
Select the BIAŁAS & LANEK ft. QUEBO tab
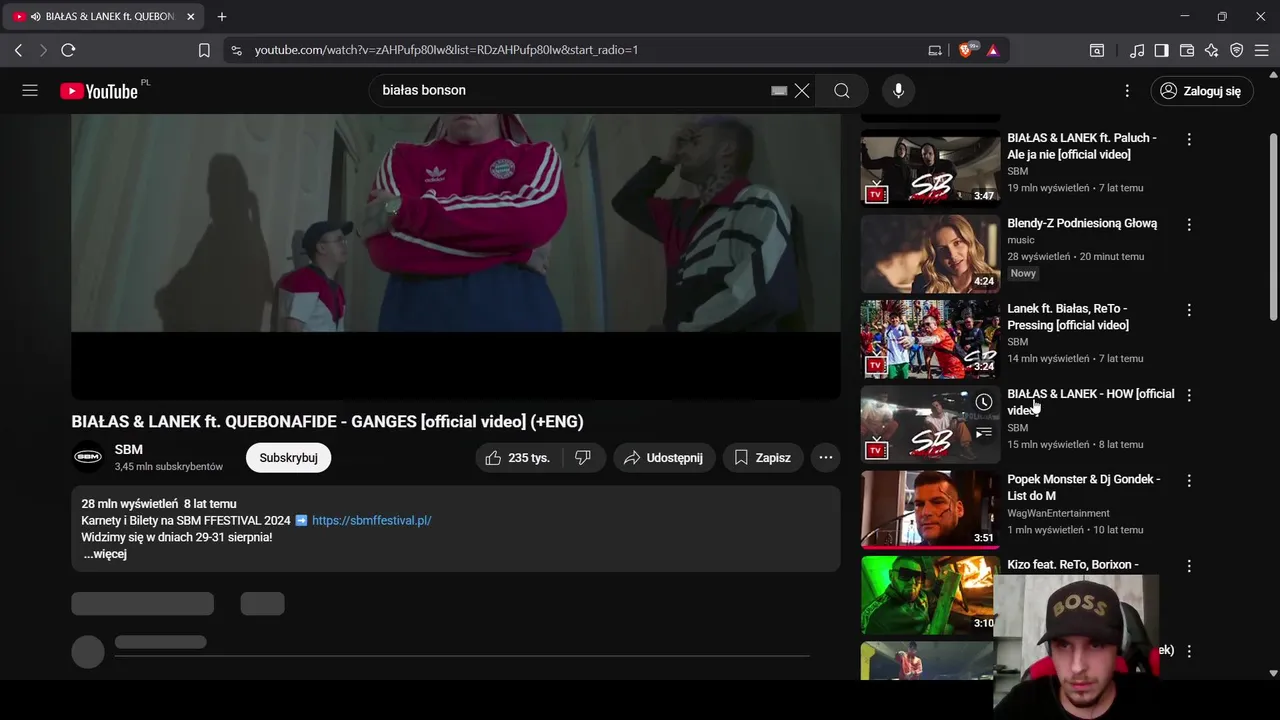tap(103, 17)
